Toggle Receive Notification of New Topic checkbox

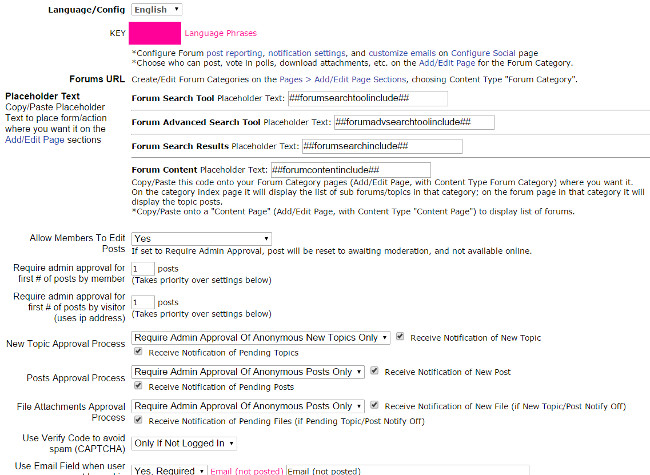point(402,338)
